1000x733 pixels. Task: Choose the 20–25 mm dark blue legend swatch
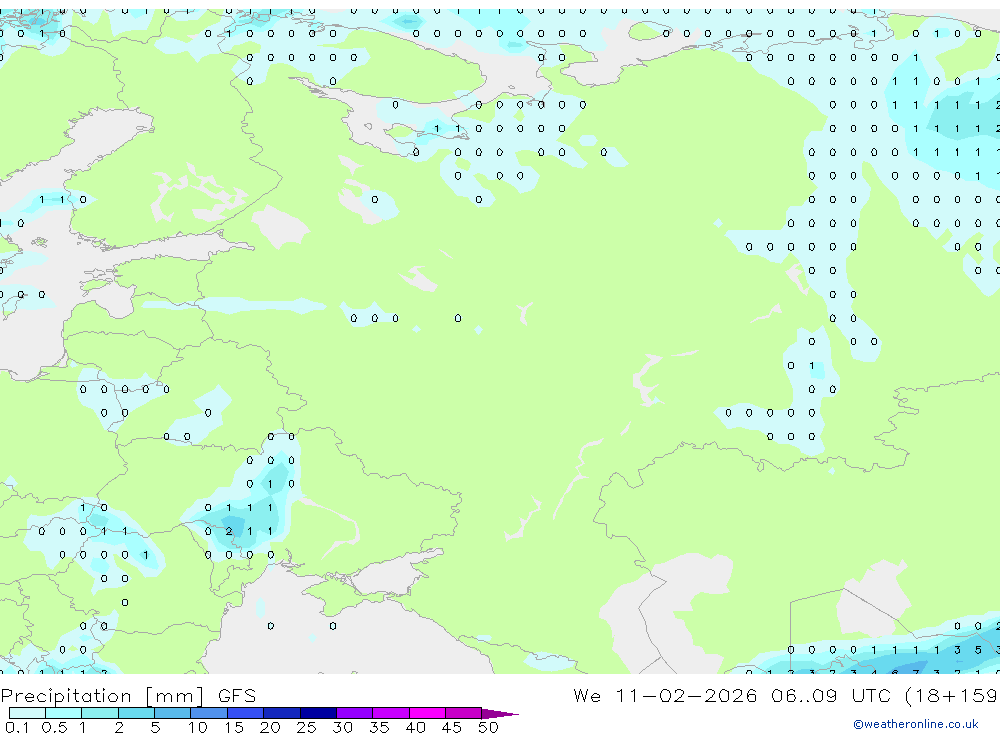tap(281, 713)
